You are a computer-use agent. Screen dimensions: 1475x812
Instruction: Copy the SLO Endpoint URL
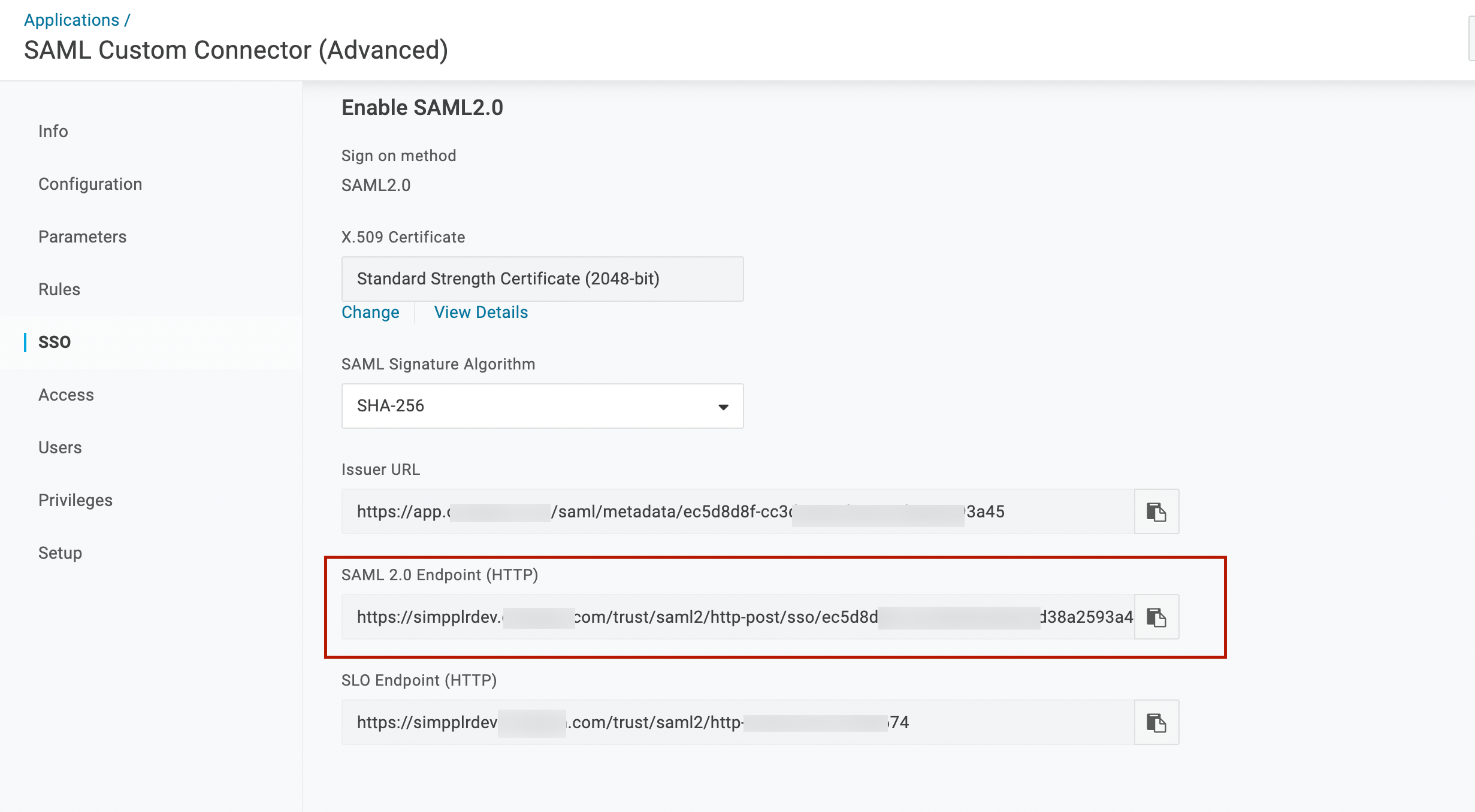click(x=1156, y=722)
